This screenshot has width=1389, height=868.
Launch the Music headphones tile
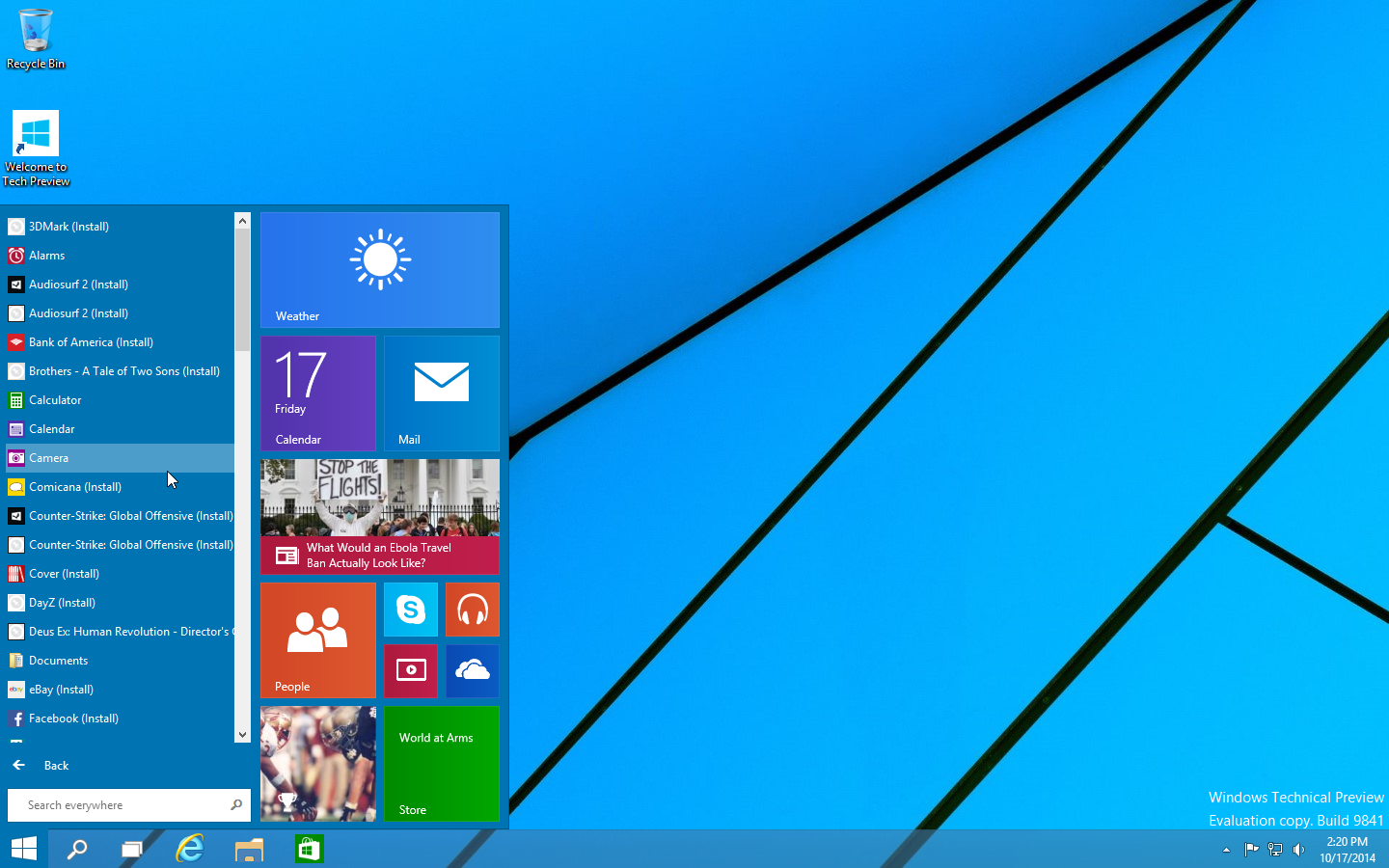[x=473, y=610]
